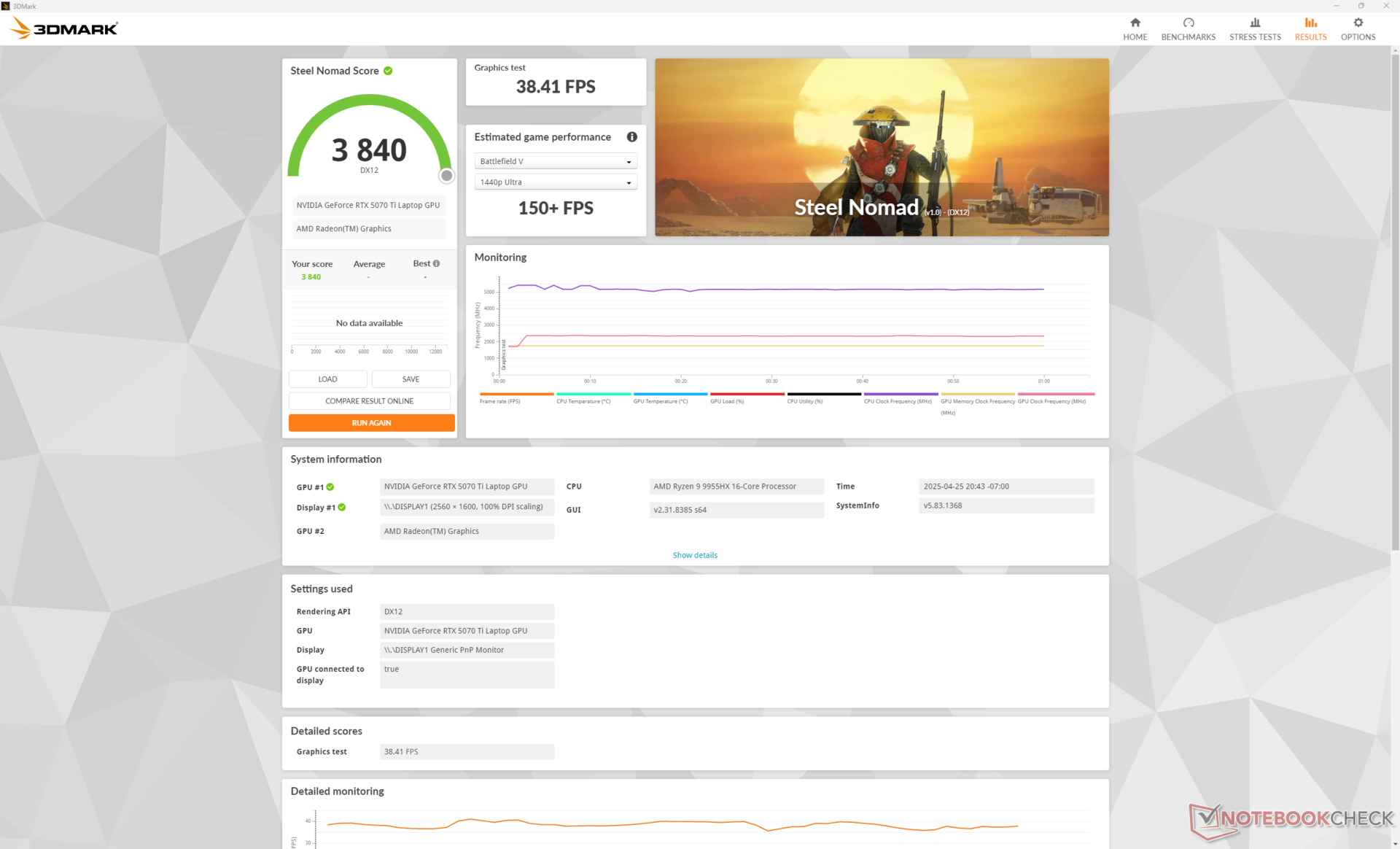Viewport: 1400px width, 849px height.
Task: Click the 3DMark logo
Action: point(64,28)
